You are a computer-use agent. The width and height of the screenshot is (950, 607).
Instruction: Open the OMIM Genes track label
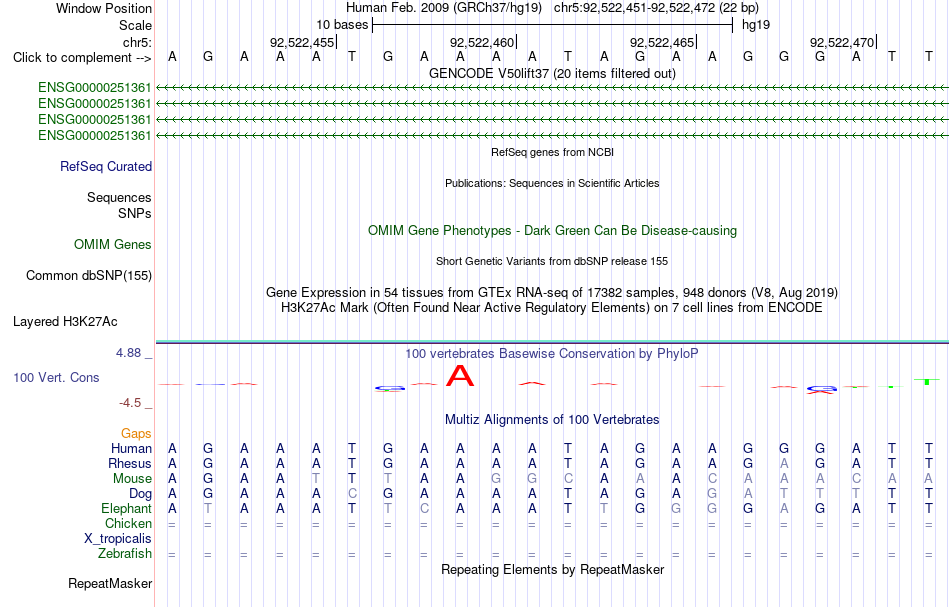coord(113,245)
